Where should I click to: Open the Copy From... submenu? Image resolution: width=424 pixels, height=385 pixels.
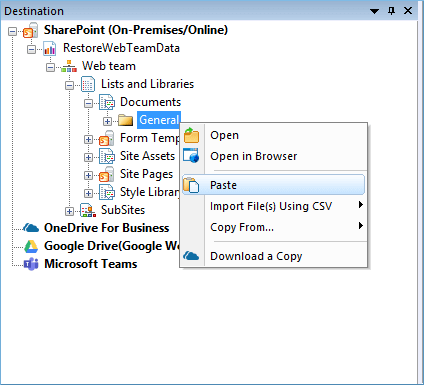pos(273,227)
